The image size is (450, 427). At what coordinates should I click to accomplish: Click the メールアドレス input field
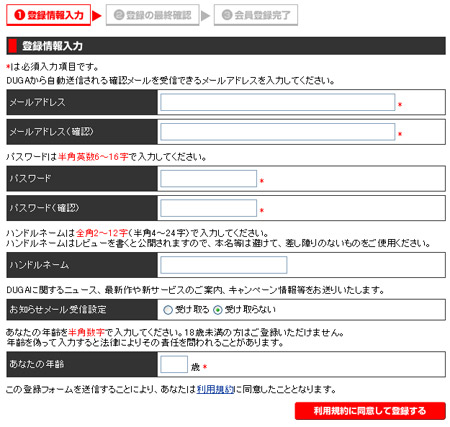pyautogui.click(x=277, y=102)
